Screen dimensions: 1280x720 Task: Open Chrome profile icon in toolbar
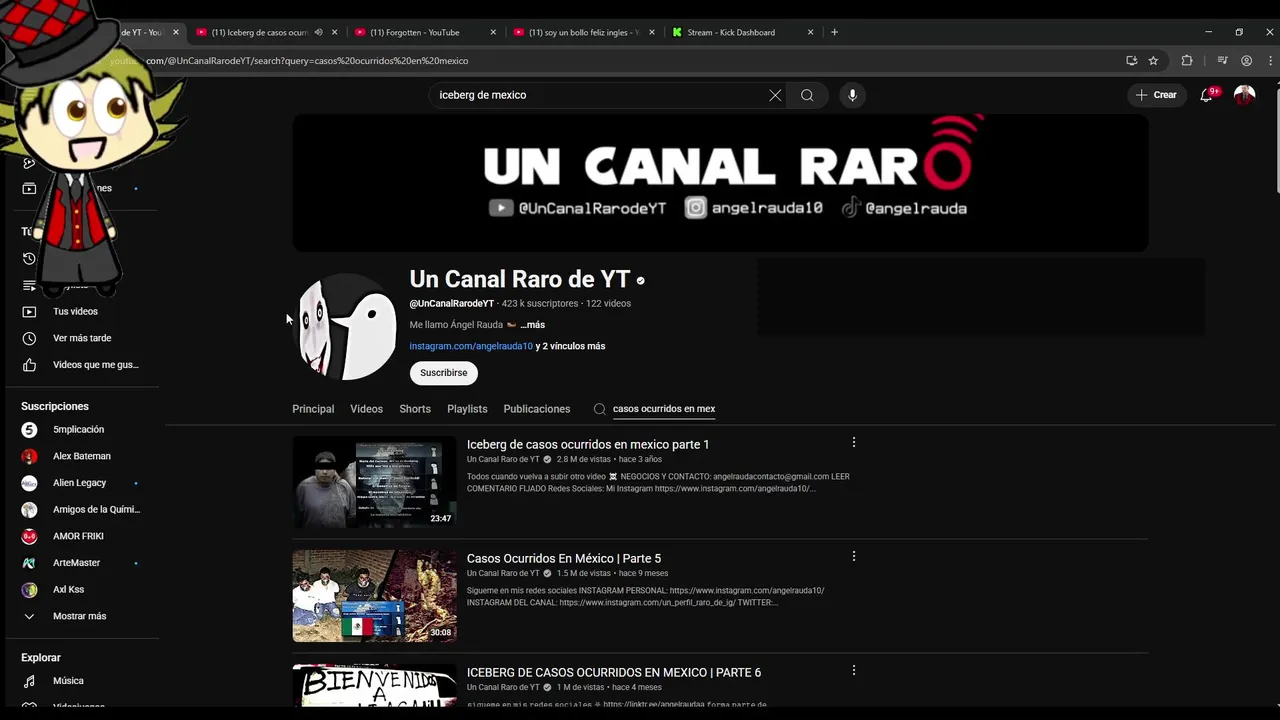pyautogui.click(x=1246, y=61)
